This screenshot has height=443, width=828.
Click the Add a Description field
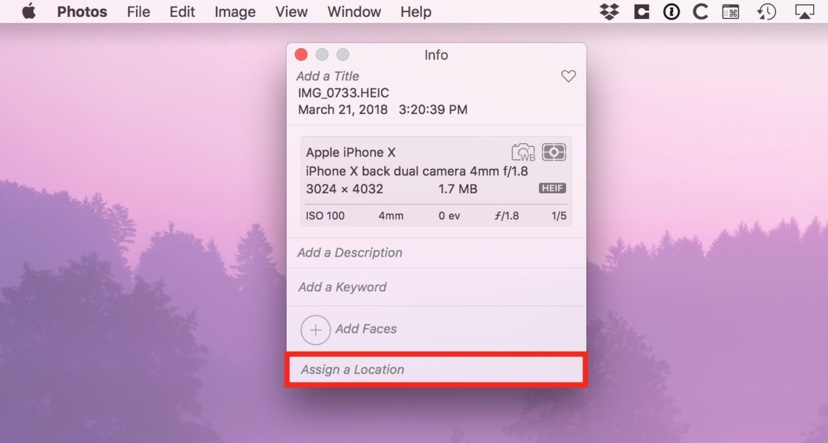tap(350, 253)
